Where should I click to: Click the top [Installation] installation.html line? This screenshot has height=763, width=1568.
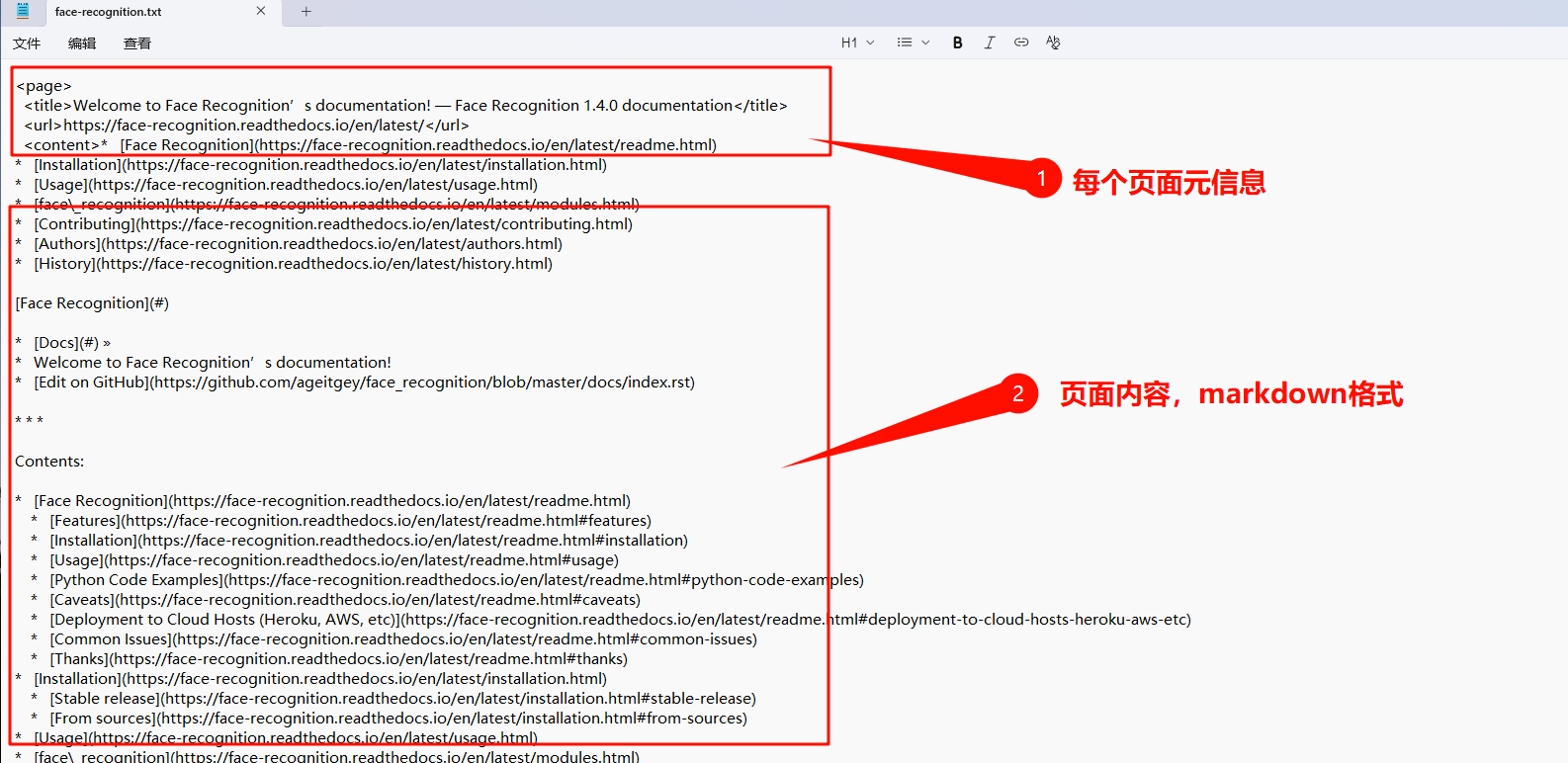310,165
